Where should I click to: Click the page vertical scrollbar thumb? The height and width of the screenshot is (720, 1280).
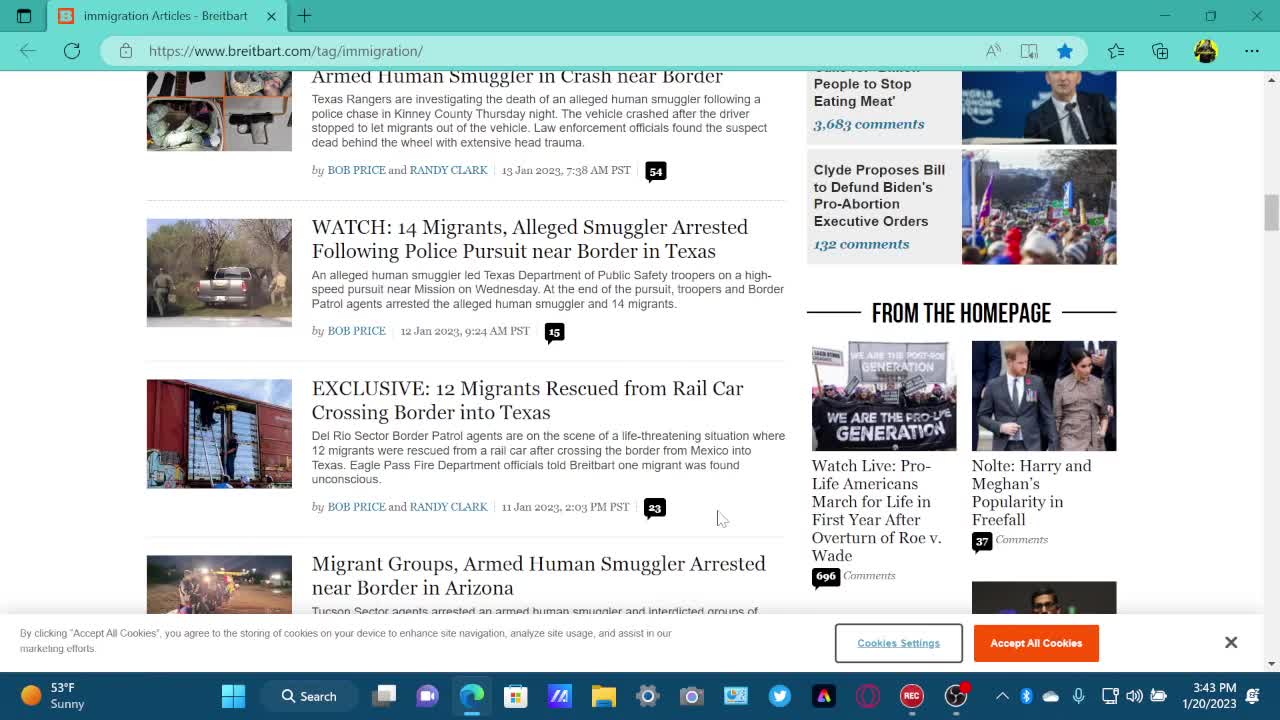click(1271, 213)
